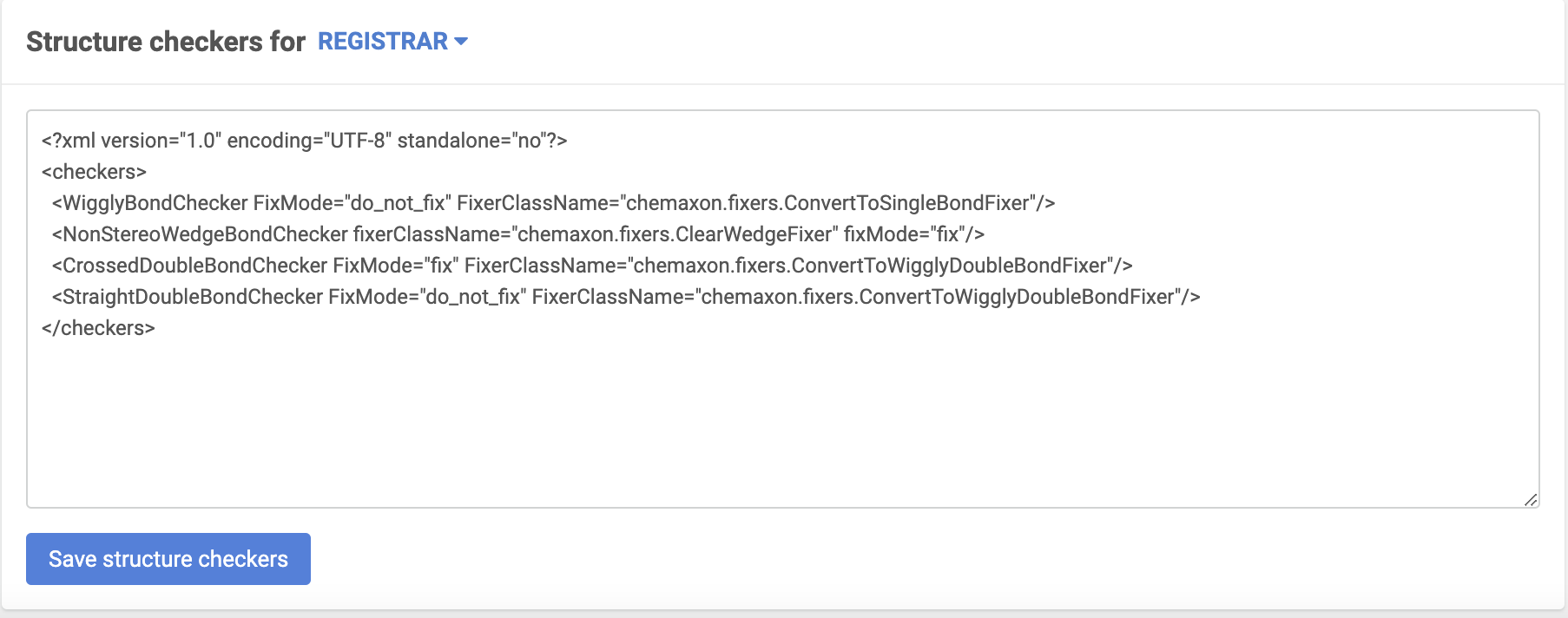Click the blue dropdown arrow beside REGISTRAR
This screenshot has height=618, width=1568.
(462, 41)
